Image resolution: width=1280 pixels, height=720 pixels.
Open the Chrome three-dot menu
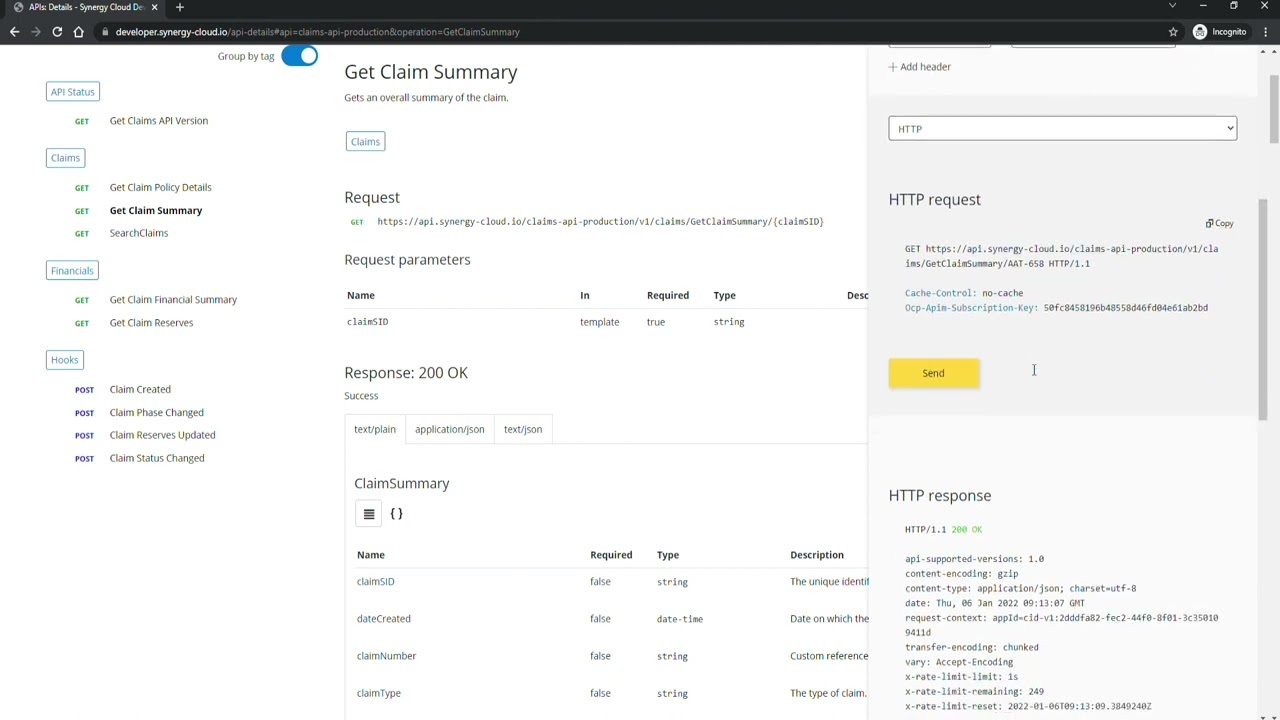[1264, 32]
